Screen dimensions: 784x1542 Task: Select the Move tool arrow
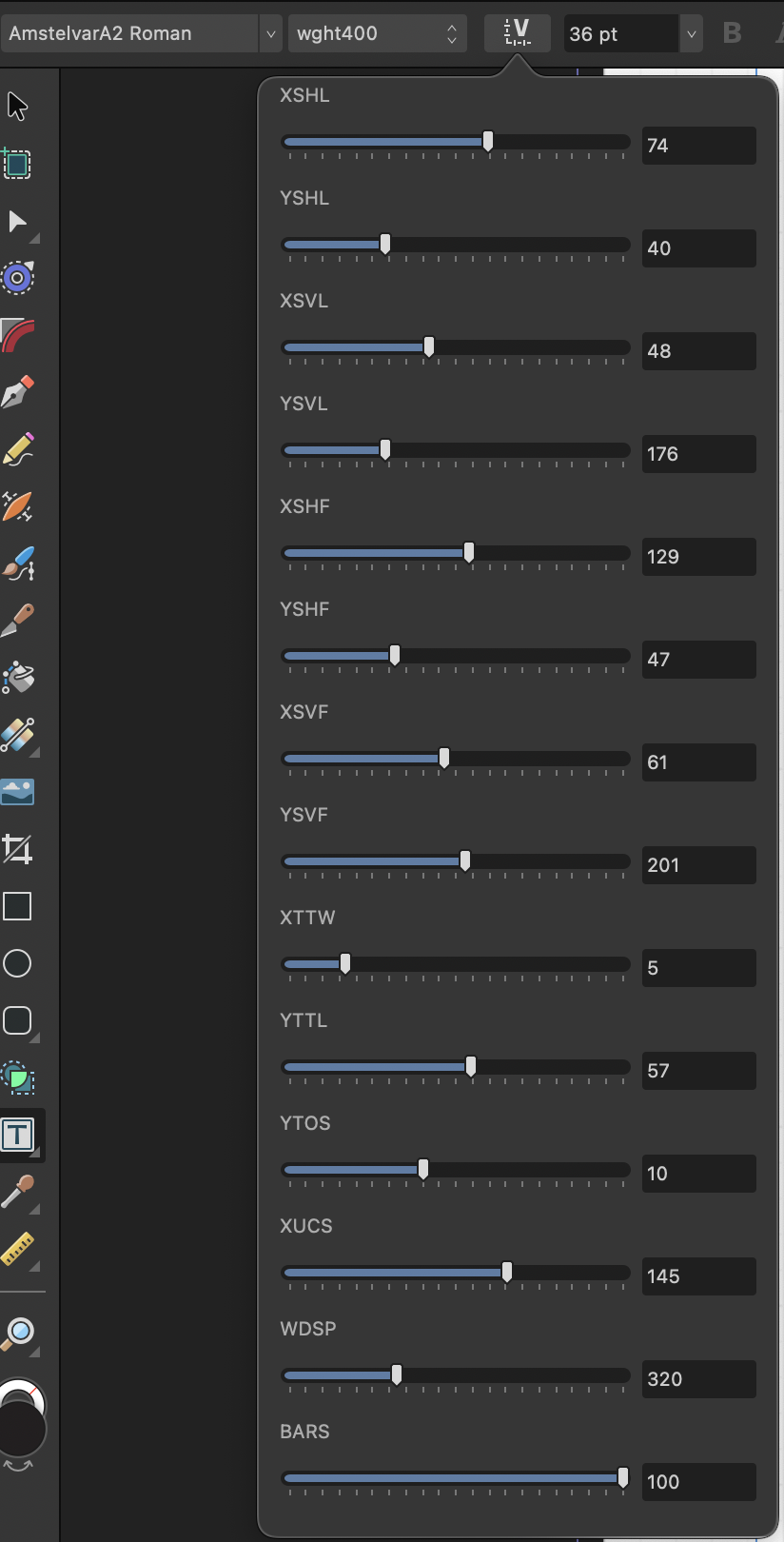click(x=17, y=106)
